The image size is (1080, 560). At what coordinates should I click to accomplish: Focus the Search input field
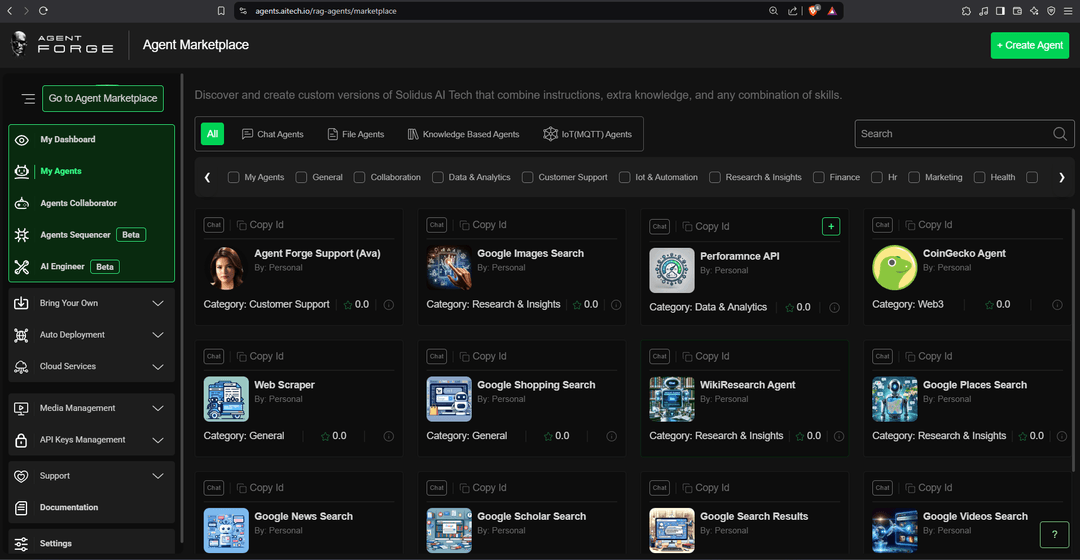(x=964, y=134)
